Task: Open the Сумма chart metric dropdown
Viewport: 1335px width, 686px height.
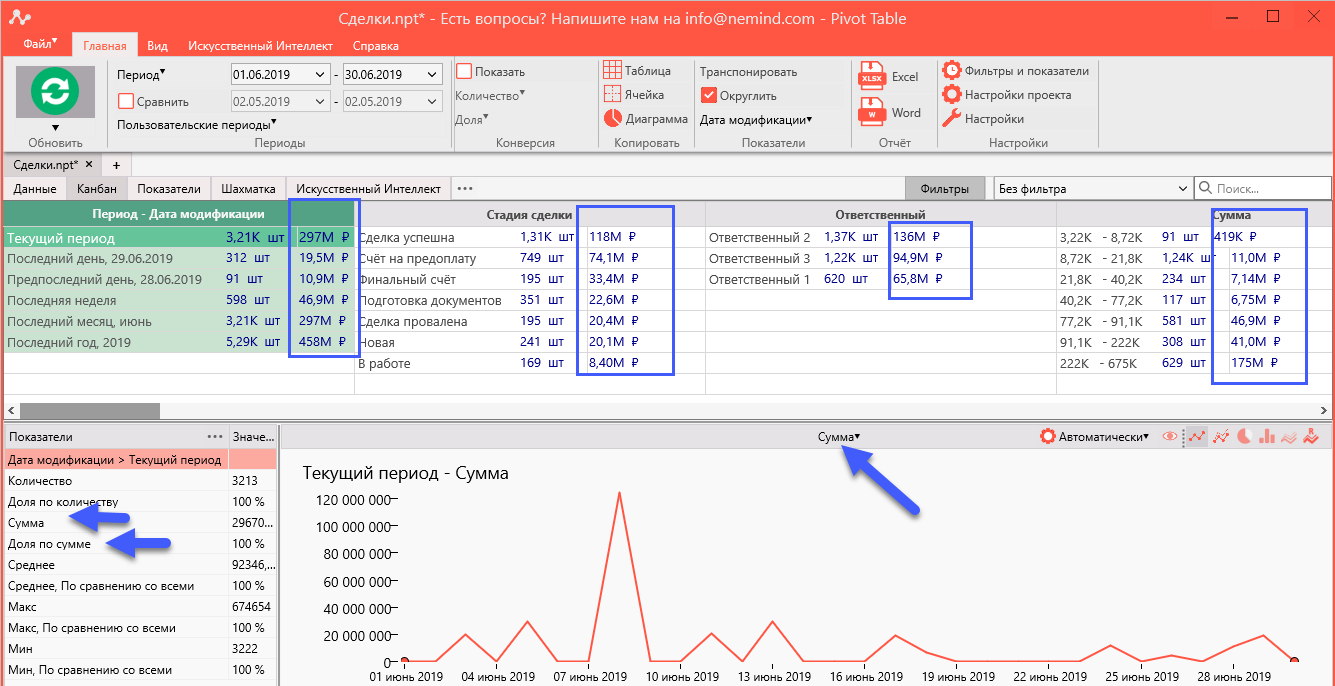Action: (838, 437)
